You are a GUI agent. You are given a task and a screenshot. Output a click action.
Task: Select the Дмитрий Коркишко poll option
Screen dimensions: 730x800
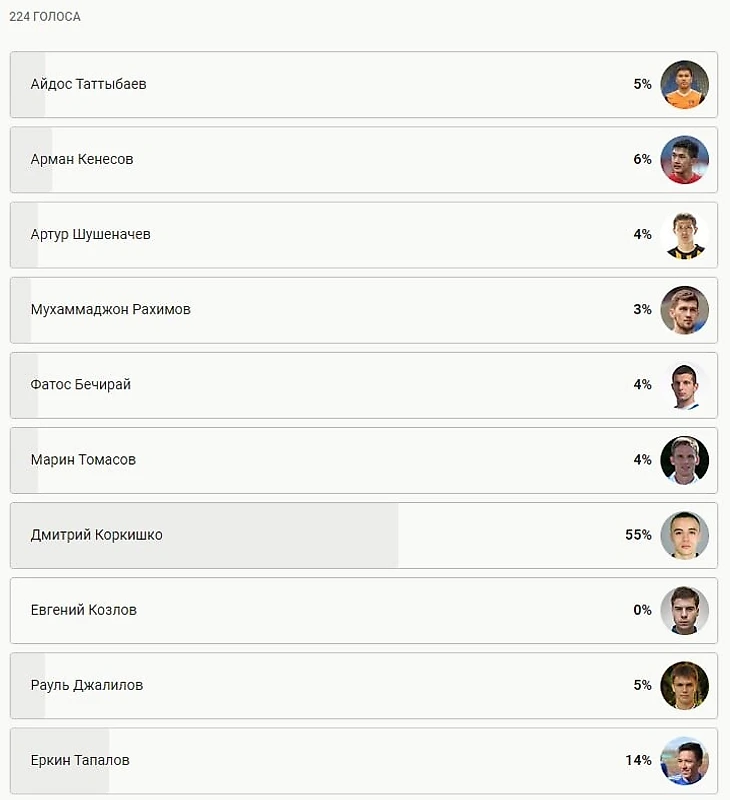point(364,535)
